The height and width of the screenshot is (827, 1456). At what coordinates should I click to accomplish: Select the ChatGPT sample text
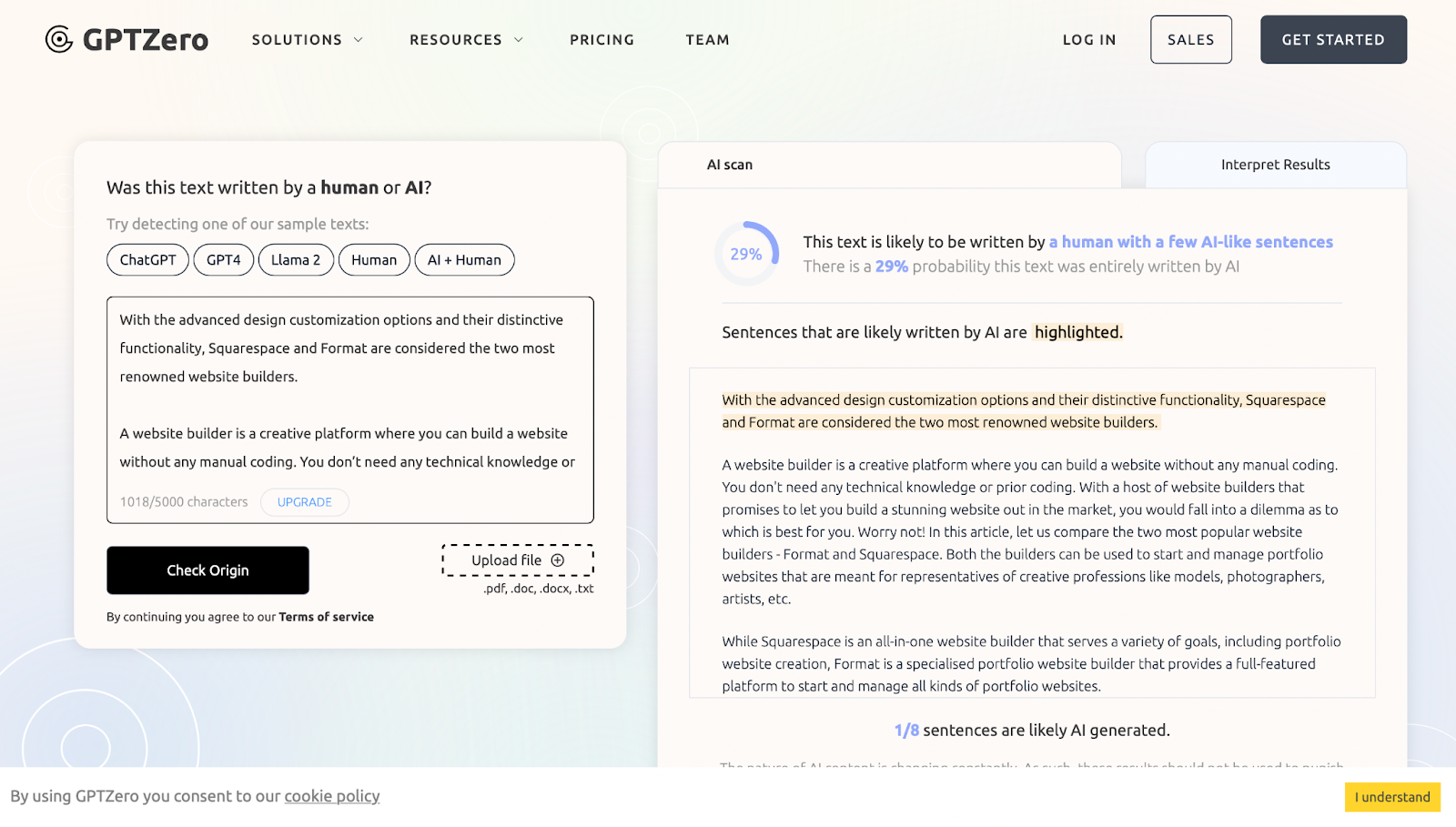click(148, 260)
